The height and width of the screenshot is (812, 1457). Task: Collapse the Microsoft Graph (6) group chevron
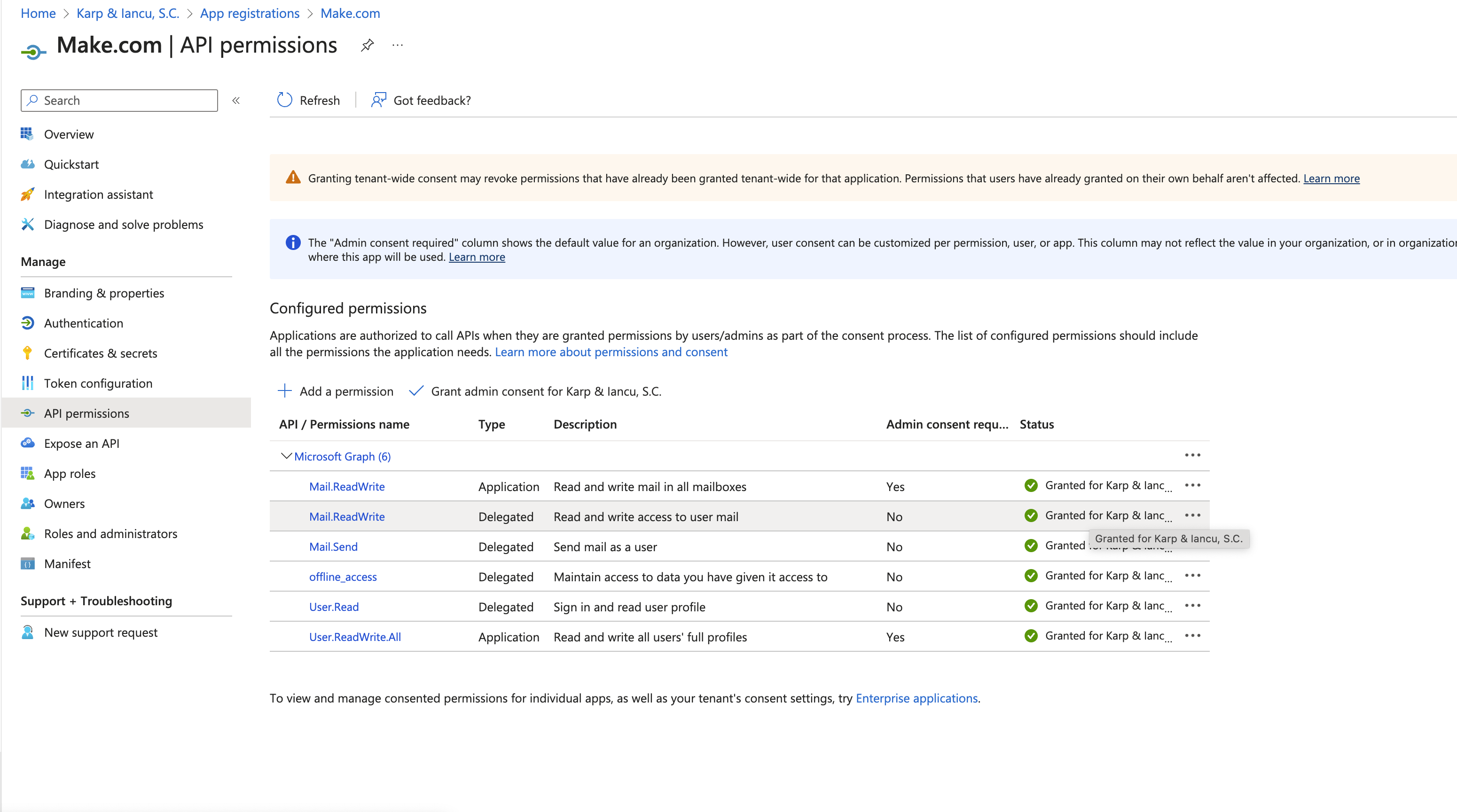(286, 456)
